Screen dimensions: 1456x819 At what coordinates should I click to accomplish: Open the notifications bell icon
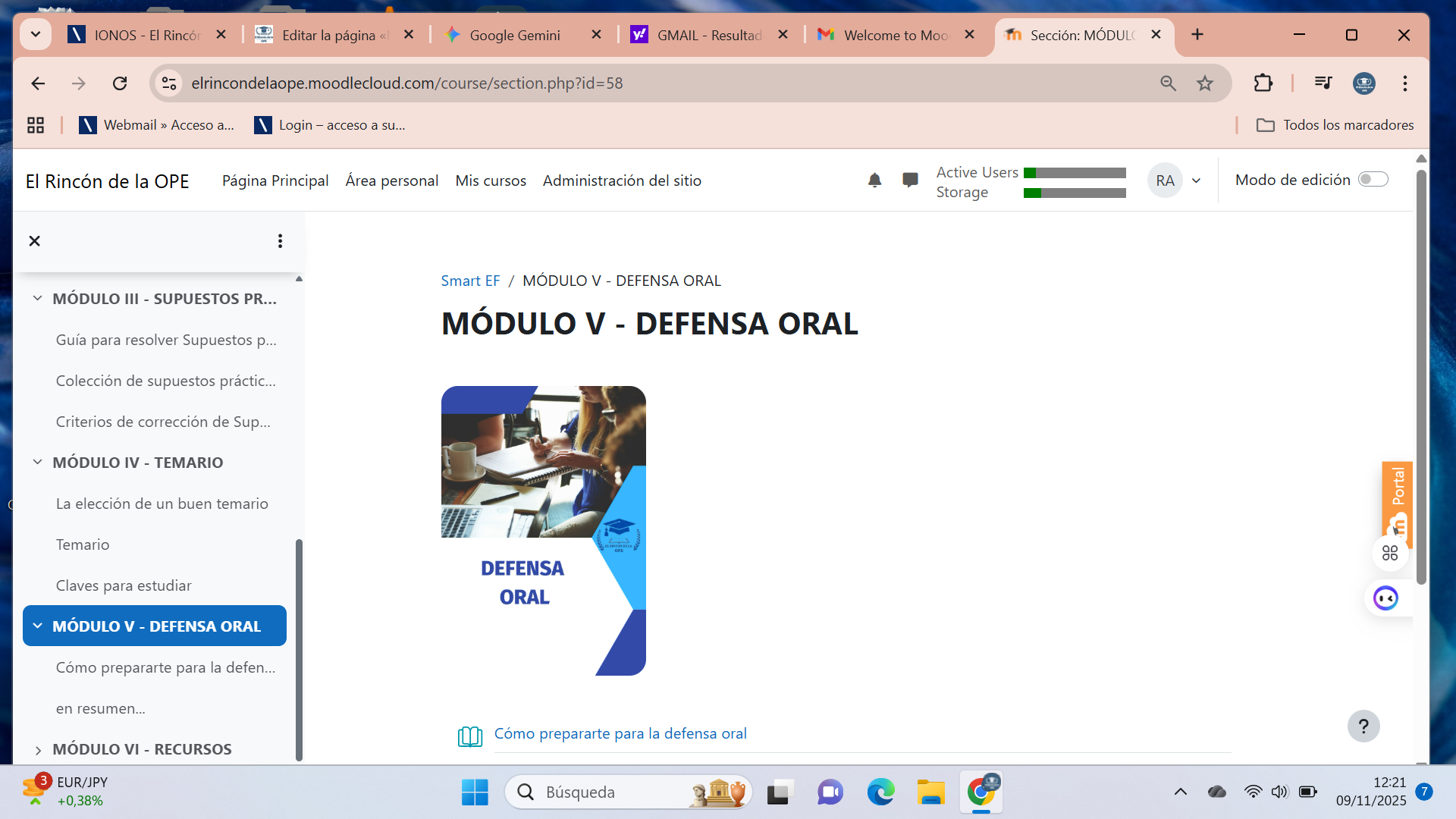(874, 180)
